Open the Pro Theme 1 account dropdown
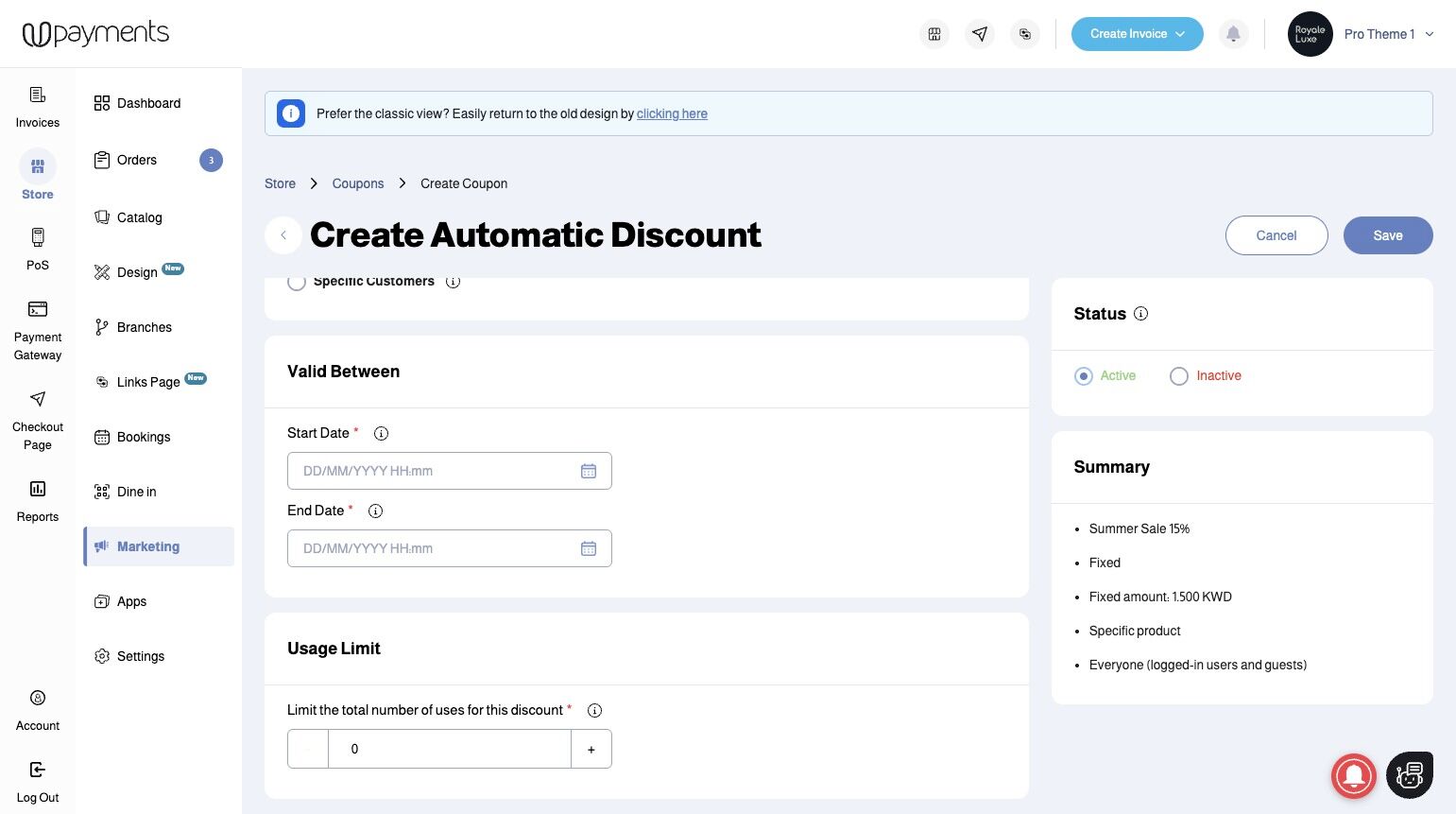This screenshot has height=814, width=1456. 1387,34
